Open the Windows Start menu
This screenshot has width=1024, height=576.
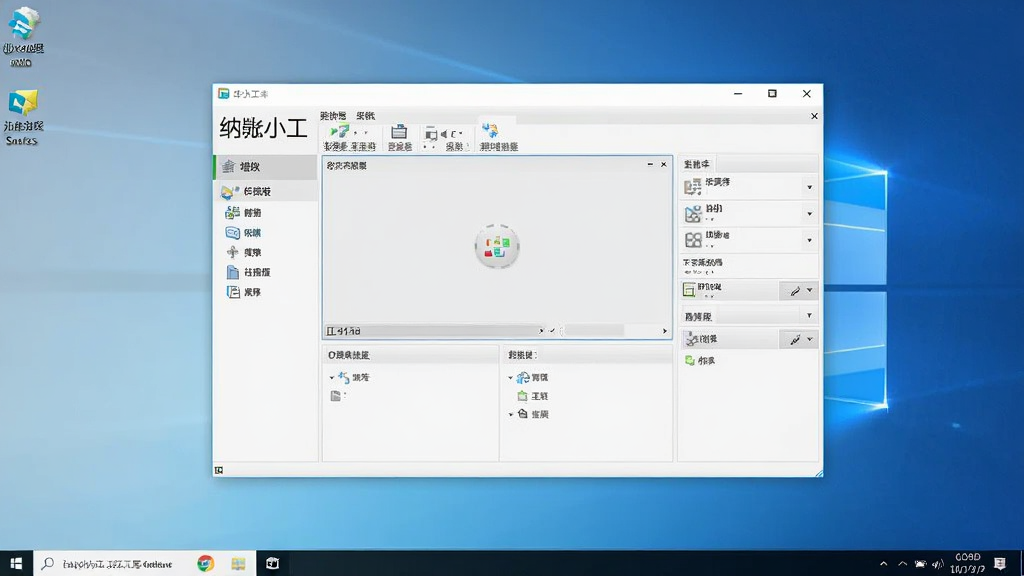pos(16,563)
